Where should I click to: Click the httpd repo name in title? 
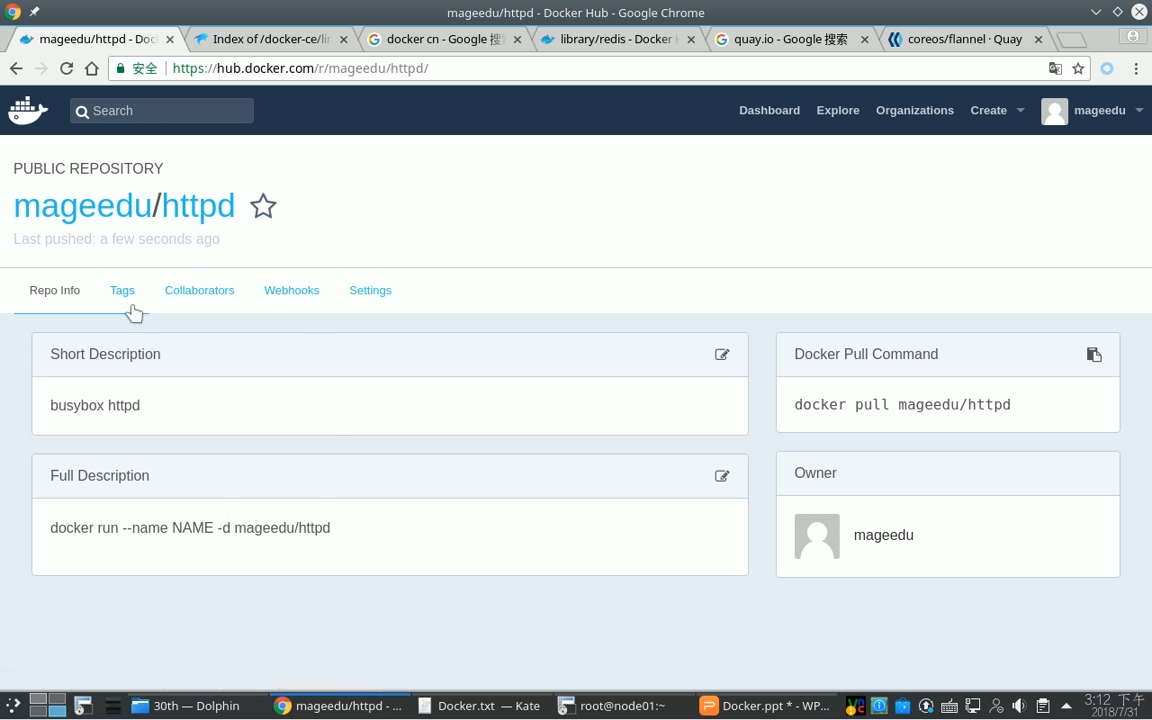(198, 205)
